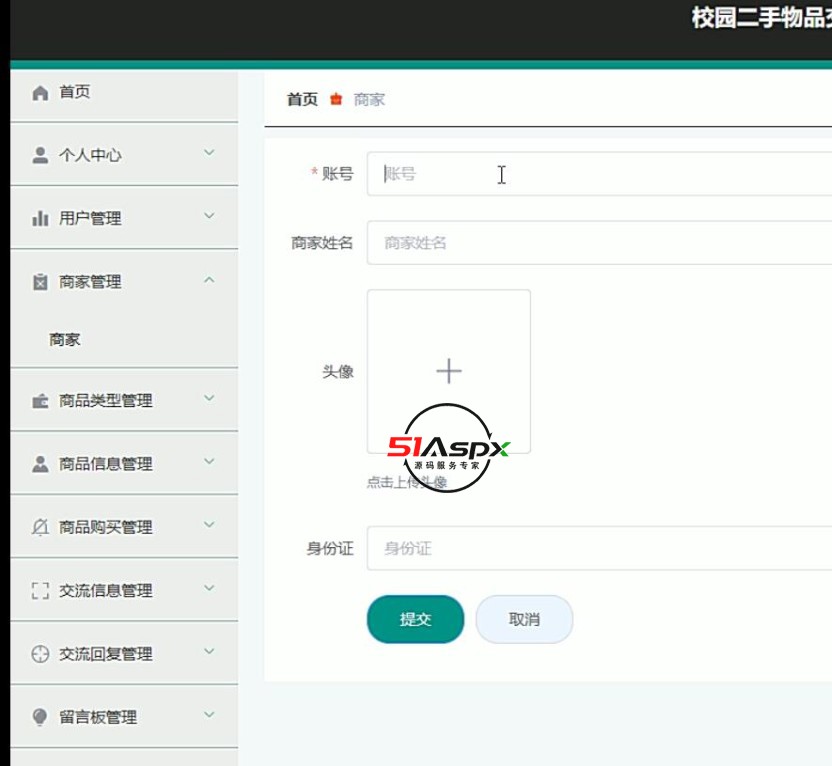Click the clipboard icon beside 商家管理
This screenshot has height=766, width=832.
pyautogui.click(x=40, y=282)
